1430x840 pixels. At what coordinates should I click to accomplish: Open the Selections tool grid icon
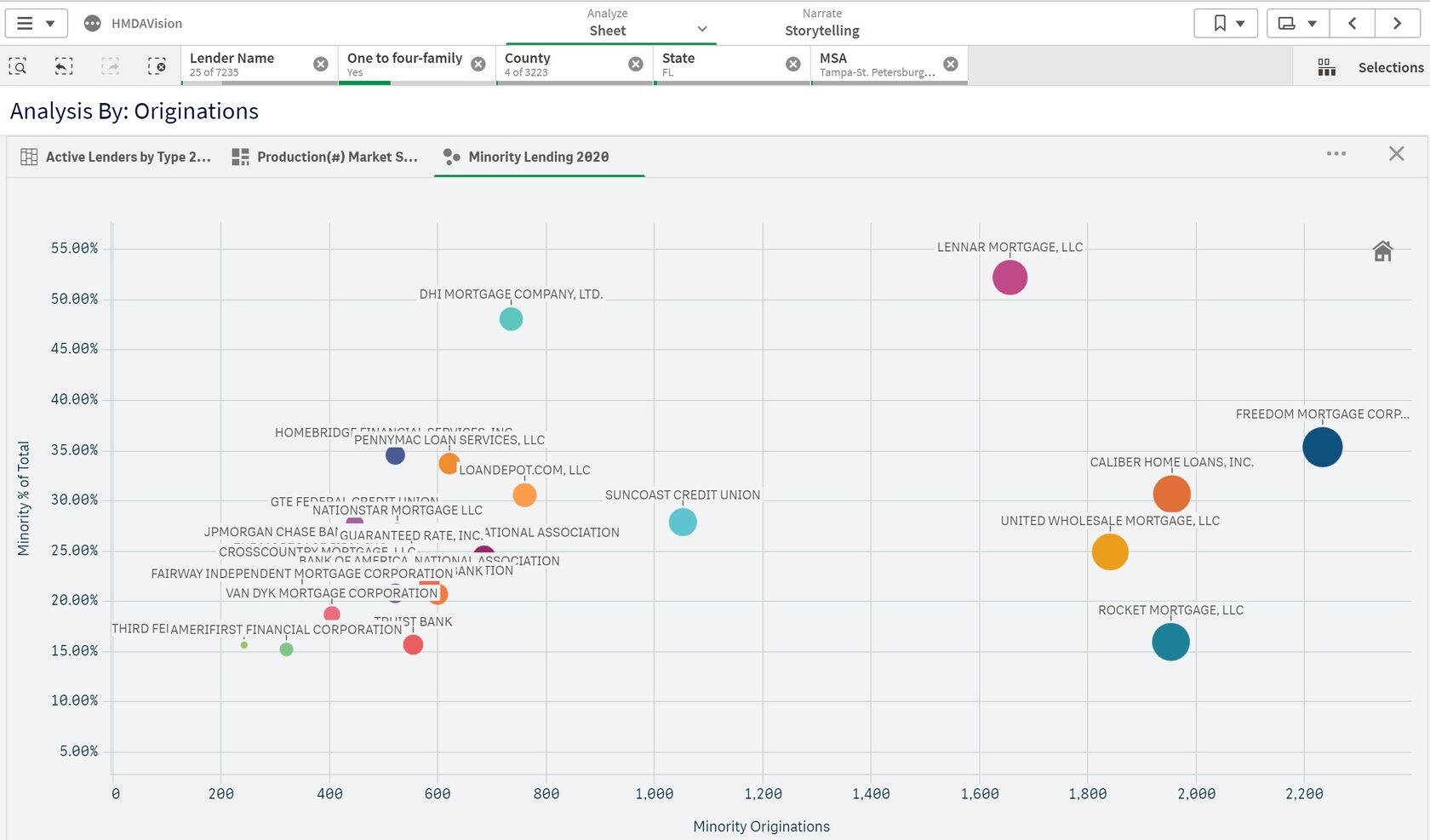(1326, 67)
